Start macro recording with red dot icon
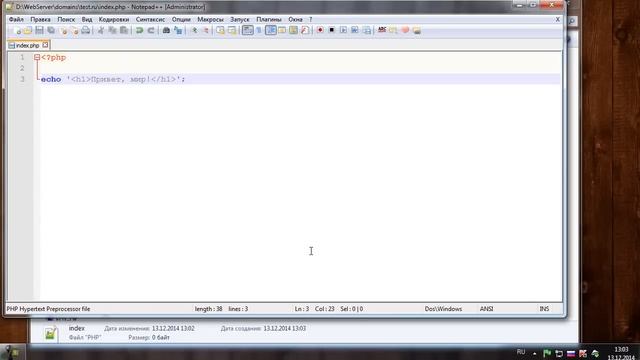Image resolution: width=640 pixels, height=360 pixels. 320,30
